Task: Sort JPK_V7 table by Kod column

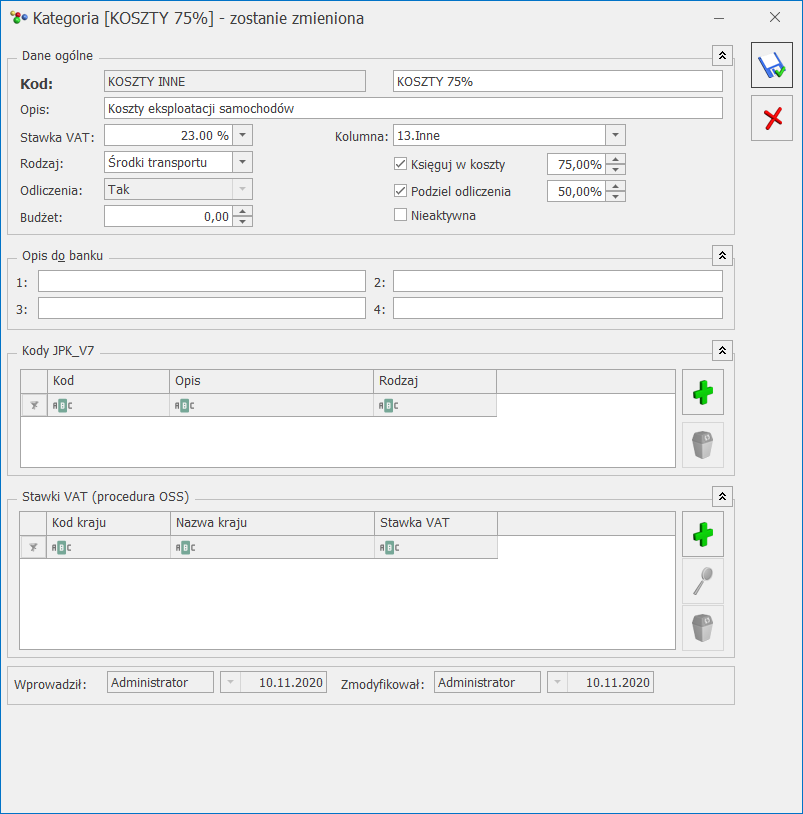Action: (108, 381)
